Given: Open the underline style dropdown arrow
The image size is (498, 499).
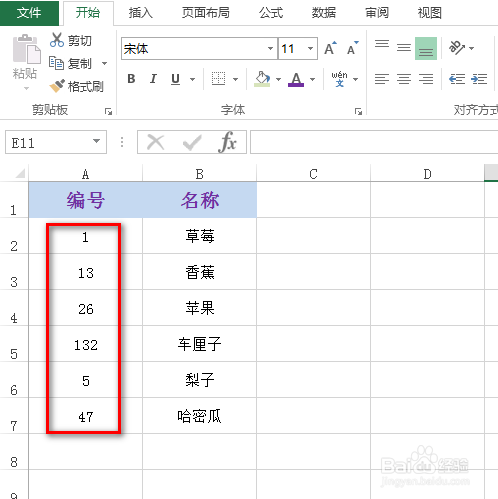Looking at the screenshot, I should click(192, 79).
